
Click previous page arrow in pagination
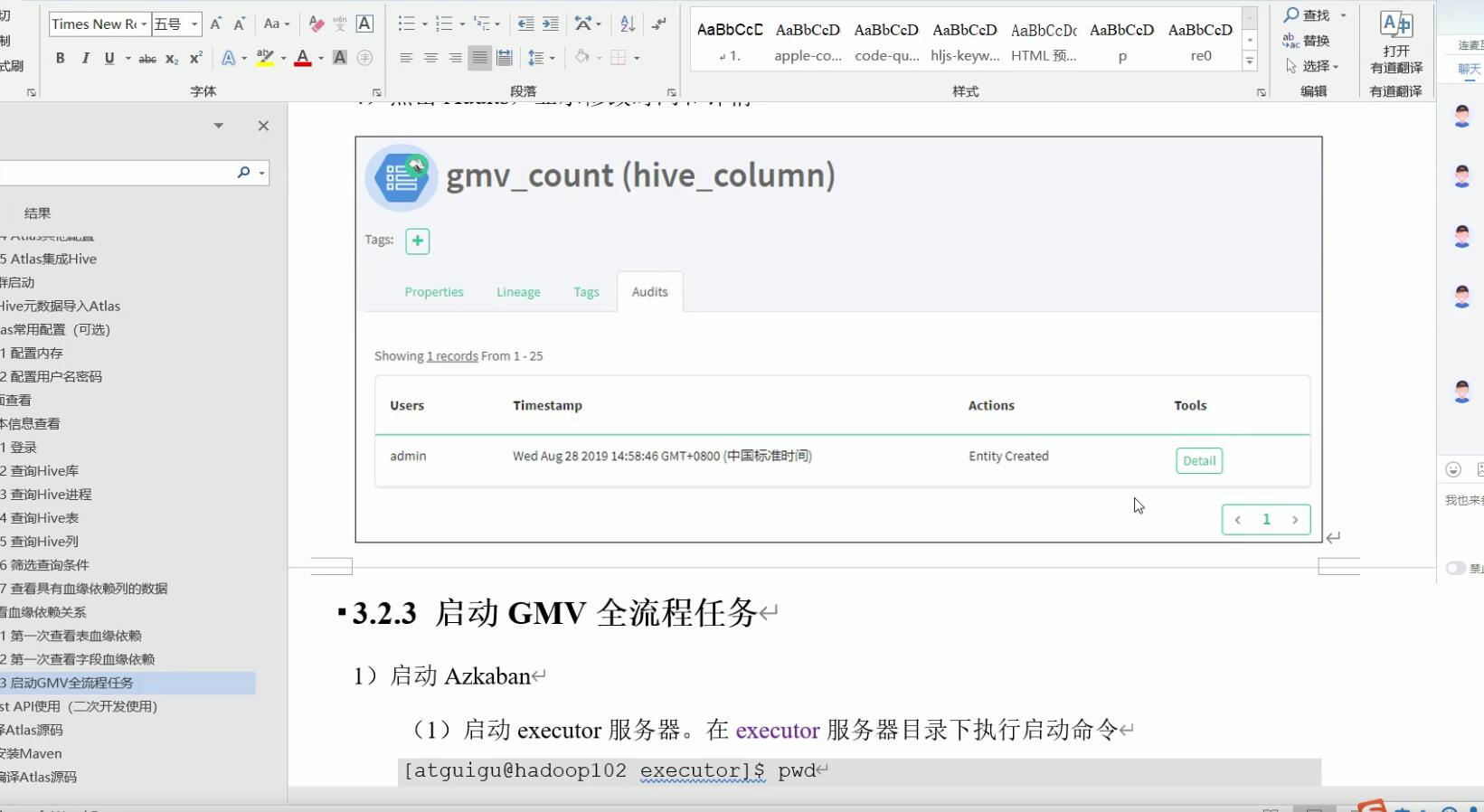1237,520
